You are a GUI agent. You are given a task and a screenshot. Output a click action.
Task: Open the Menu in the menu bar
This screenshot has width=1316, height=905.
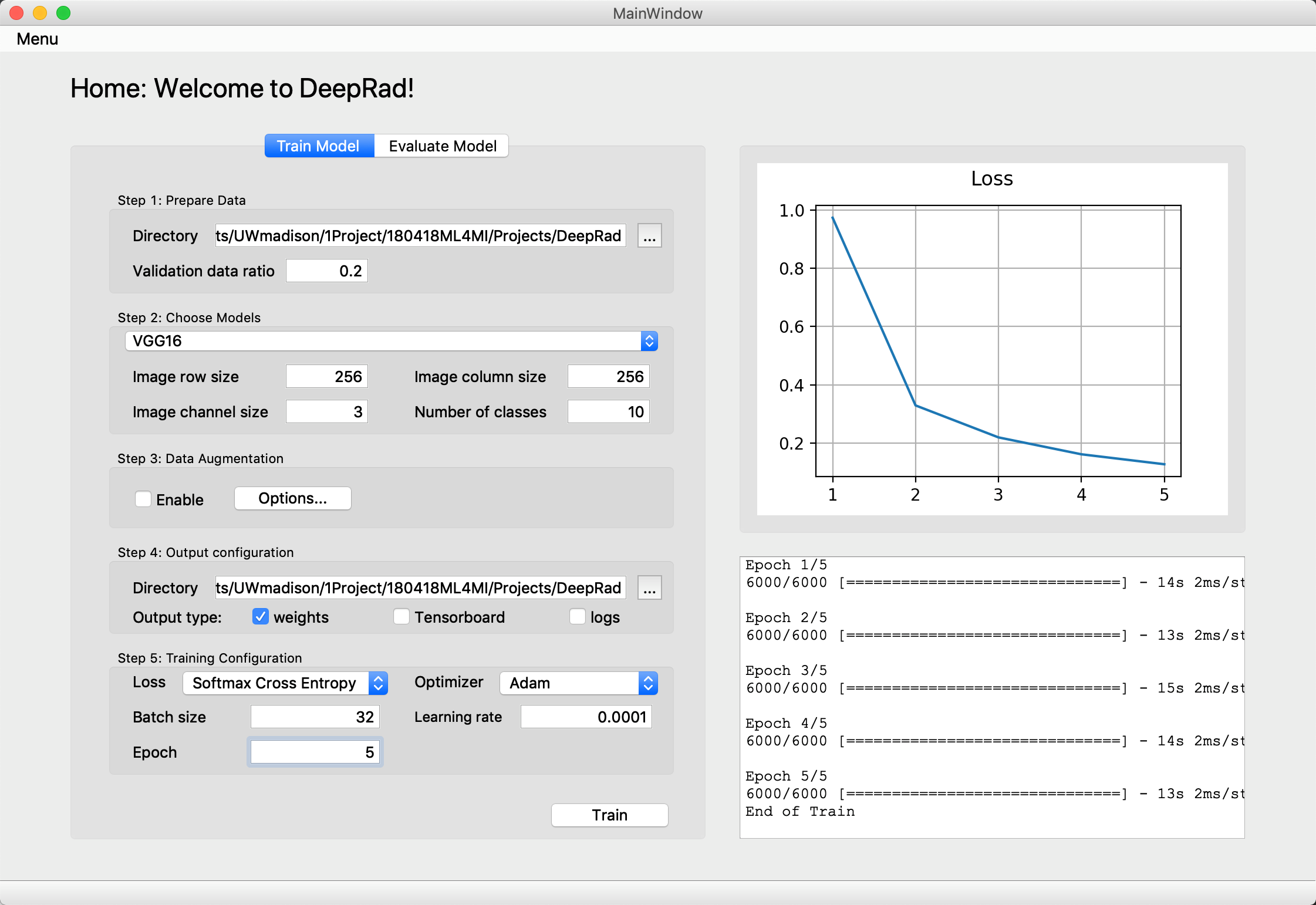(37, 39)
